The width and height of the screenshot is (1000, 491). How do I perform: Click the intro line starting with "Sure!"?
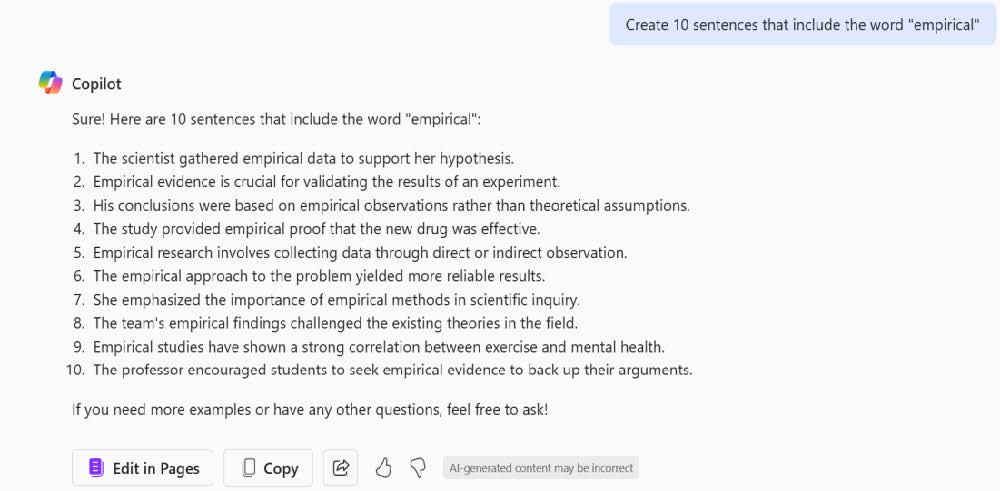pos(276,119)
